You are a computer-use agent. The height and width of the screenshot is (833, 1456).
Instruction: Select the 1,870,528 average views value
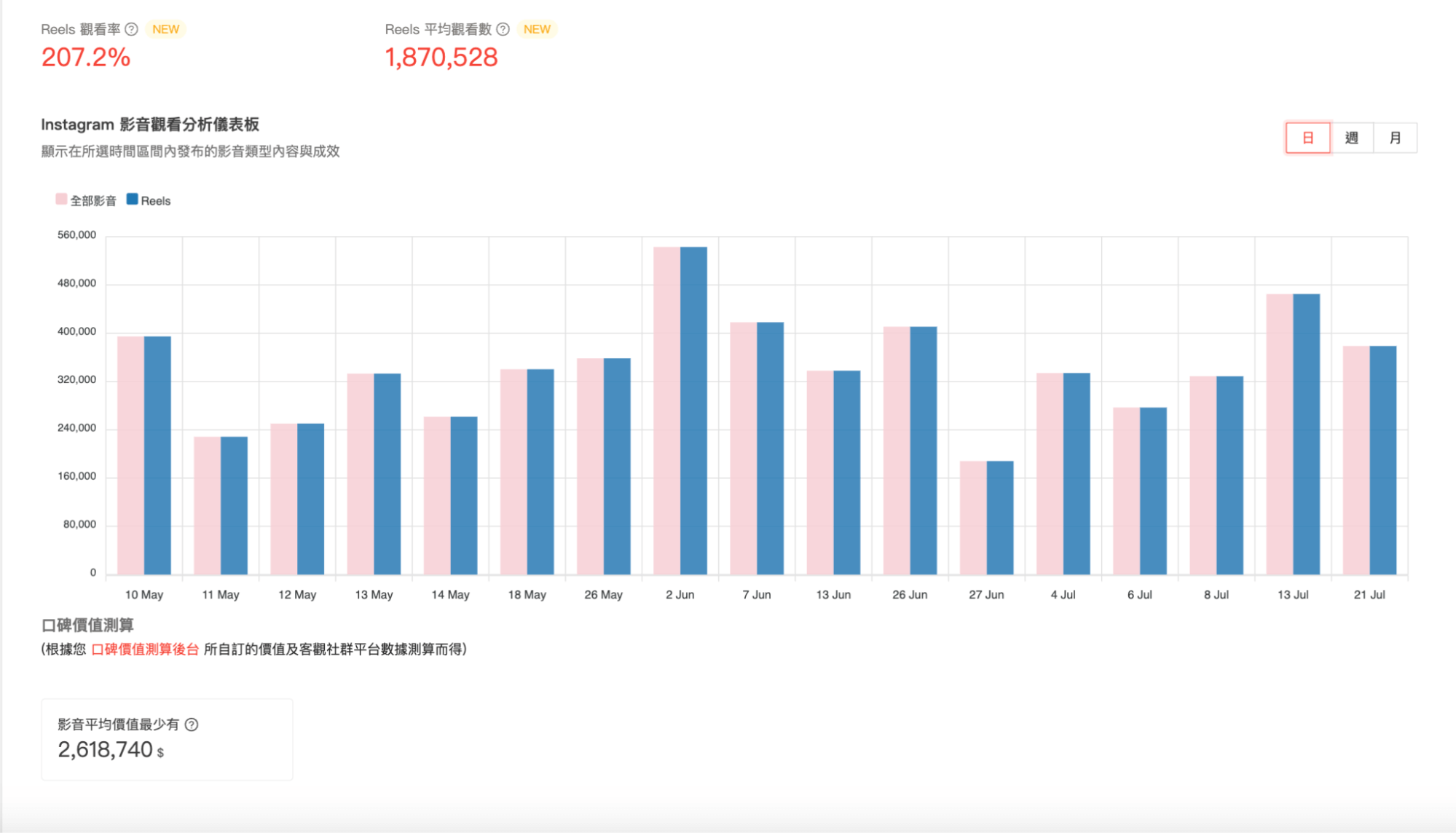click(441, 57)
